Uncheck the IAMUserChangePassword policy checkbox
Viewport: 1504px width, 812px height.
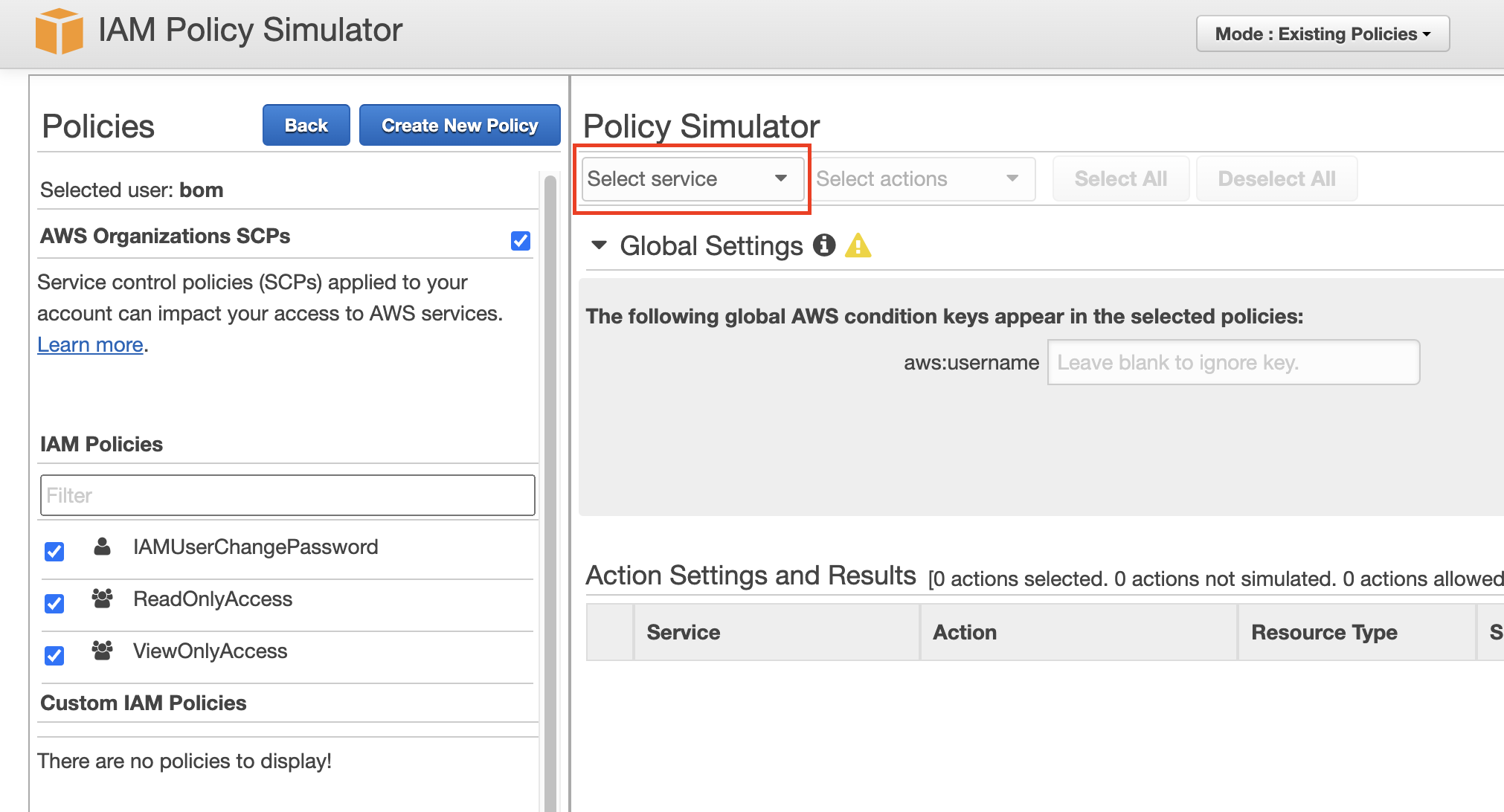point(54,552)
